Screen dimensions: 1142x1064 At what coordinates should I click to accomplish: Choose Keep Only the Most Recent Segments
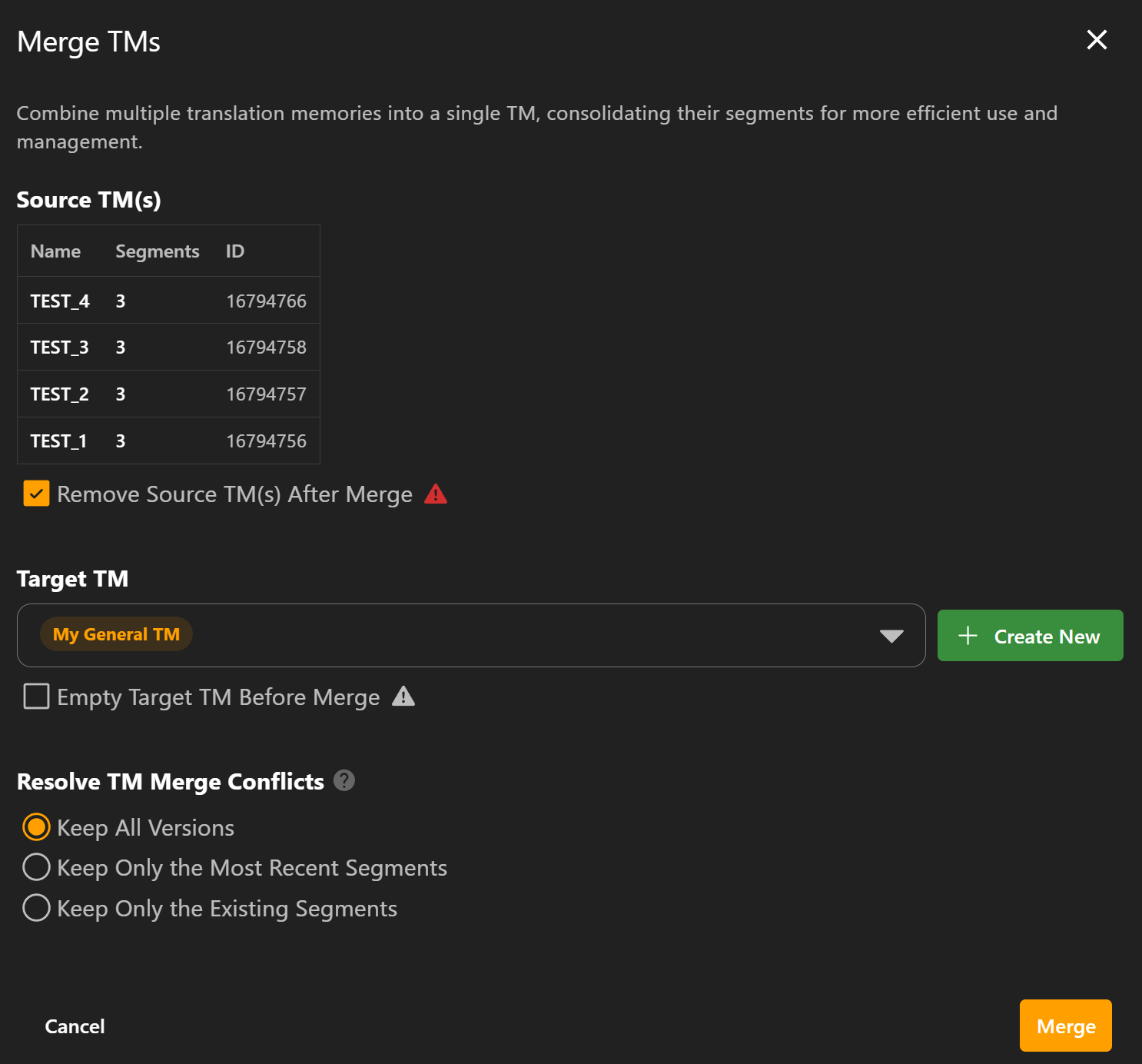pos(36,867)
